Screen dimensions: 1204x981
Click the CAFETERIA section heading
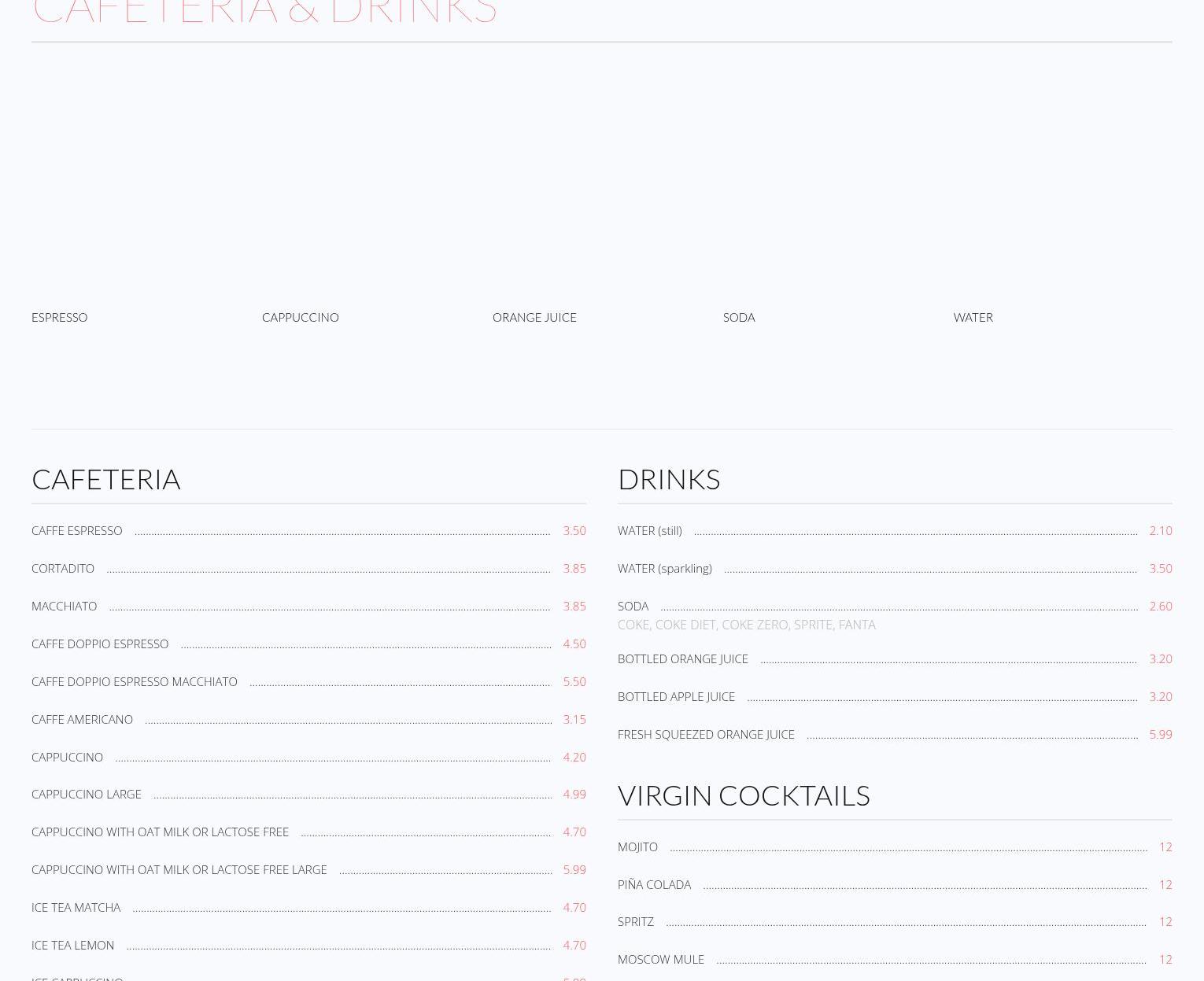click(106, 479)
